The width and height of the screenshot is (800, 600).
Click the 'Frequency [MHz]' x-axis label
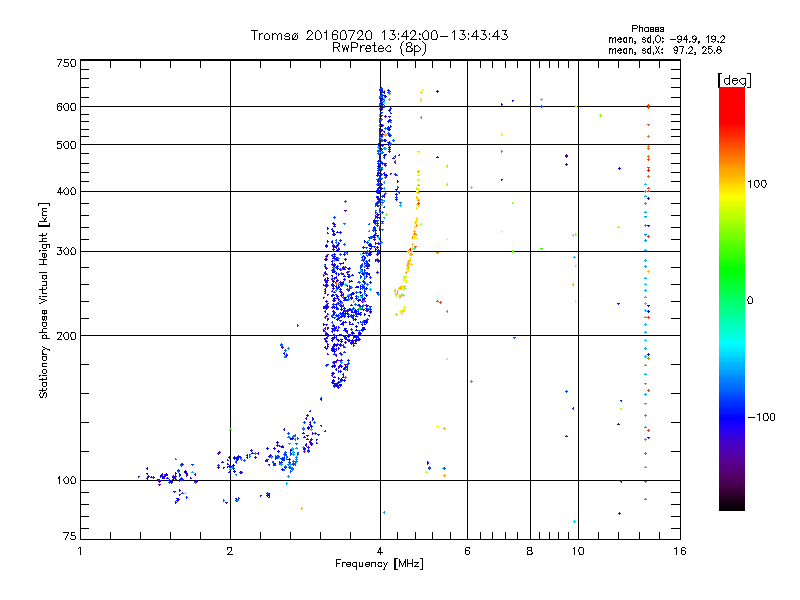click(379, 564)
